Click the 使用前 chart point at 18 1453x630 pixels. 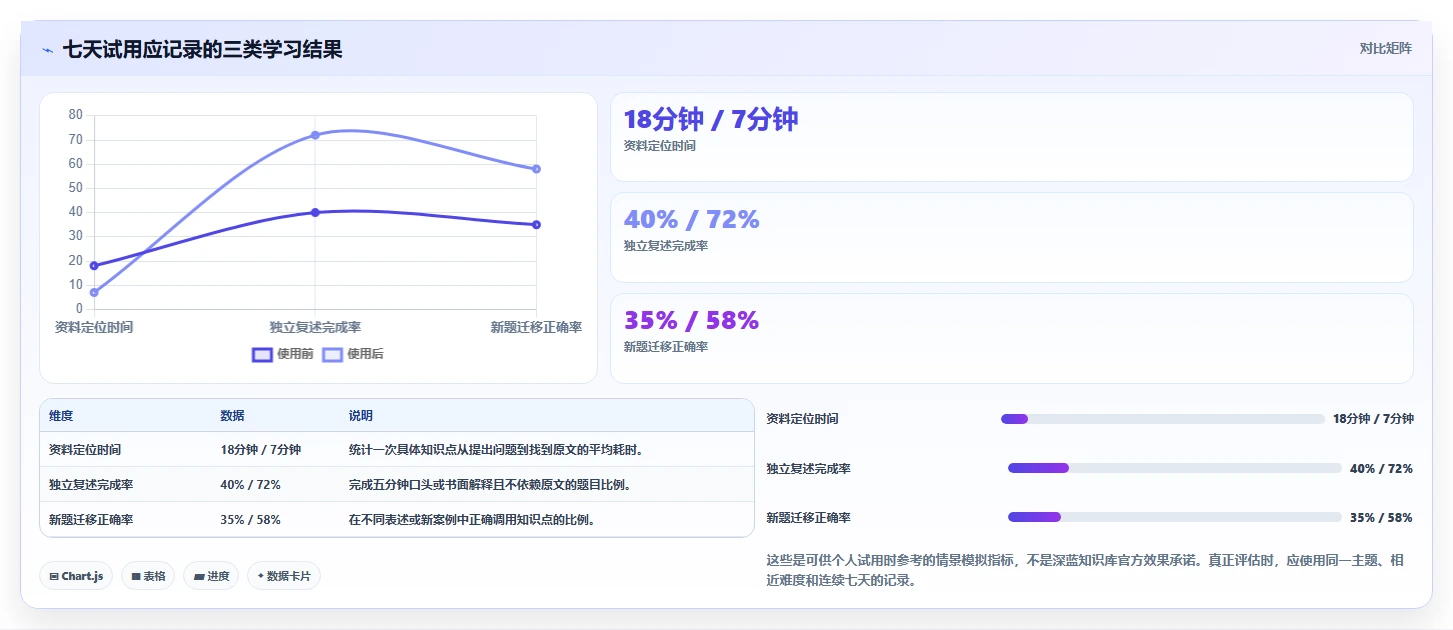pos(94,266)
